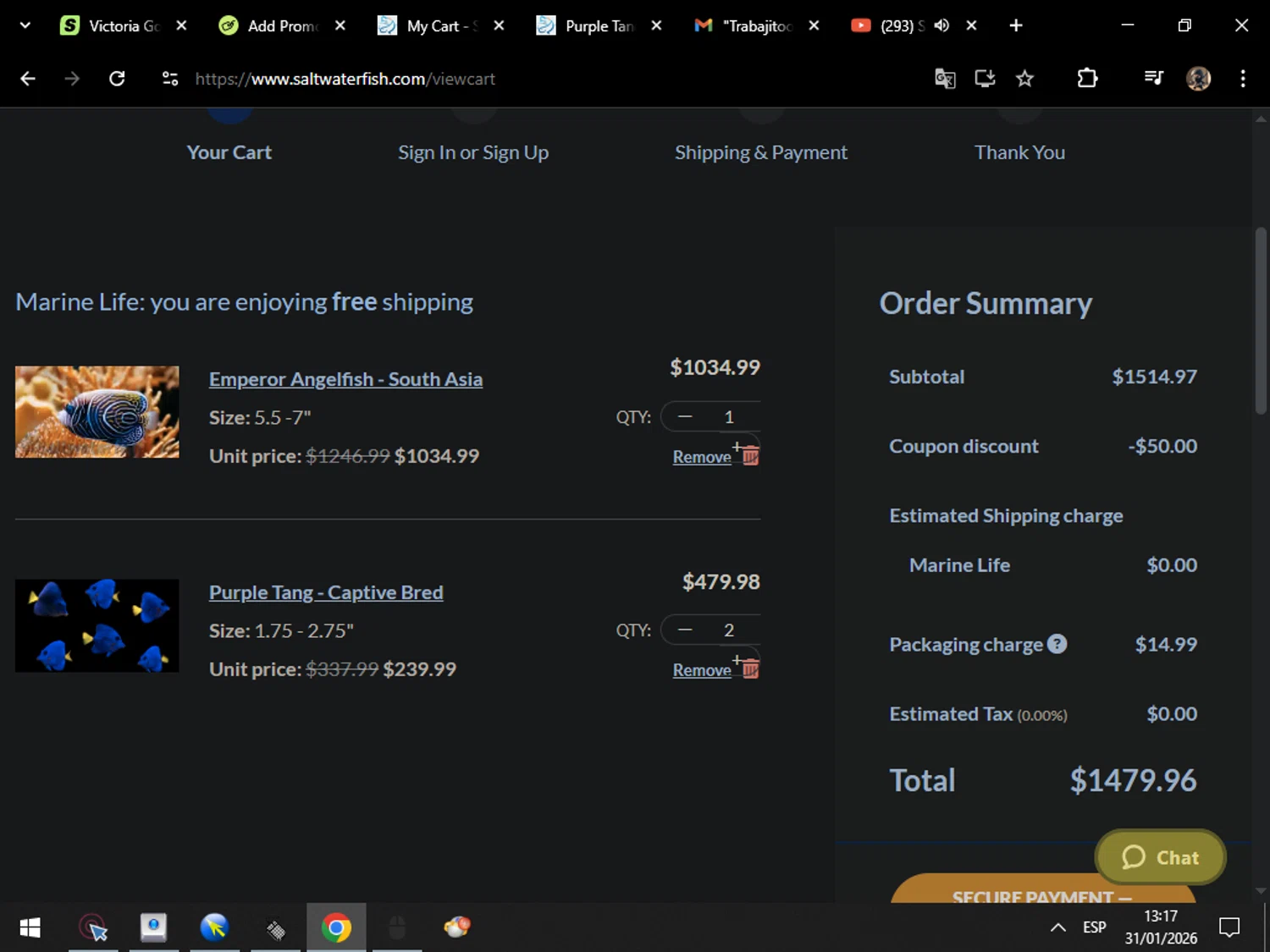This screenshot has width=1270, height=952.
Task: Open the translate page icon
Action: [x=945, y=79]
